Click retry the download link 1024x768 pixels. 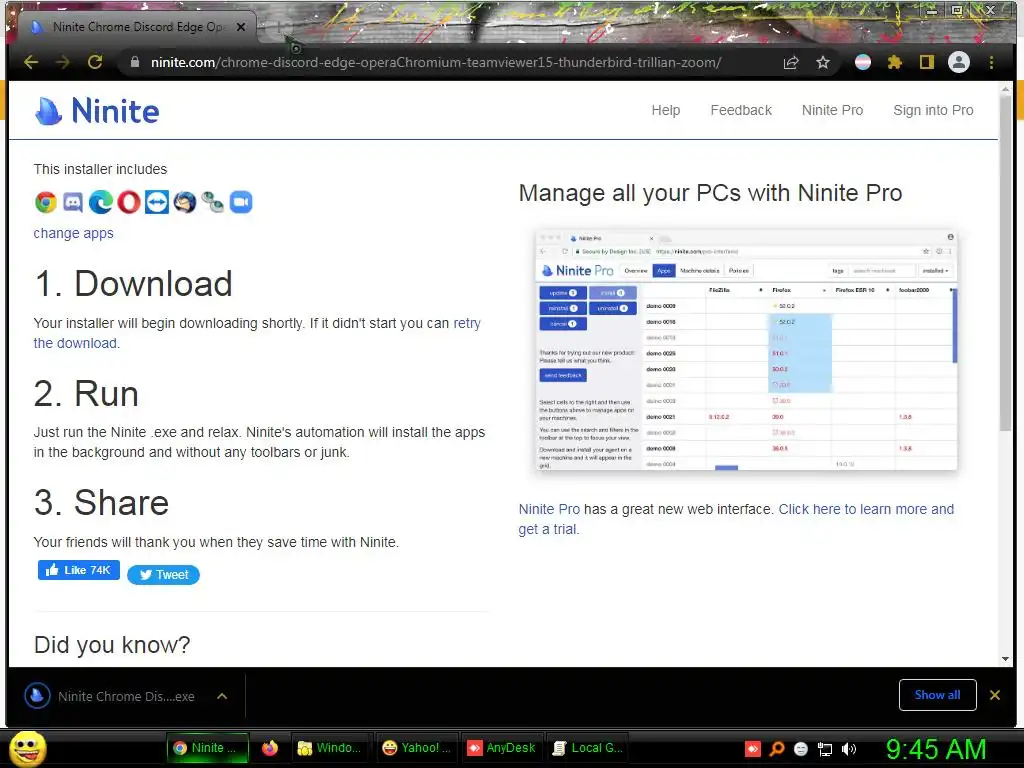click(467, 323)
